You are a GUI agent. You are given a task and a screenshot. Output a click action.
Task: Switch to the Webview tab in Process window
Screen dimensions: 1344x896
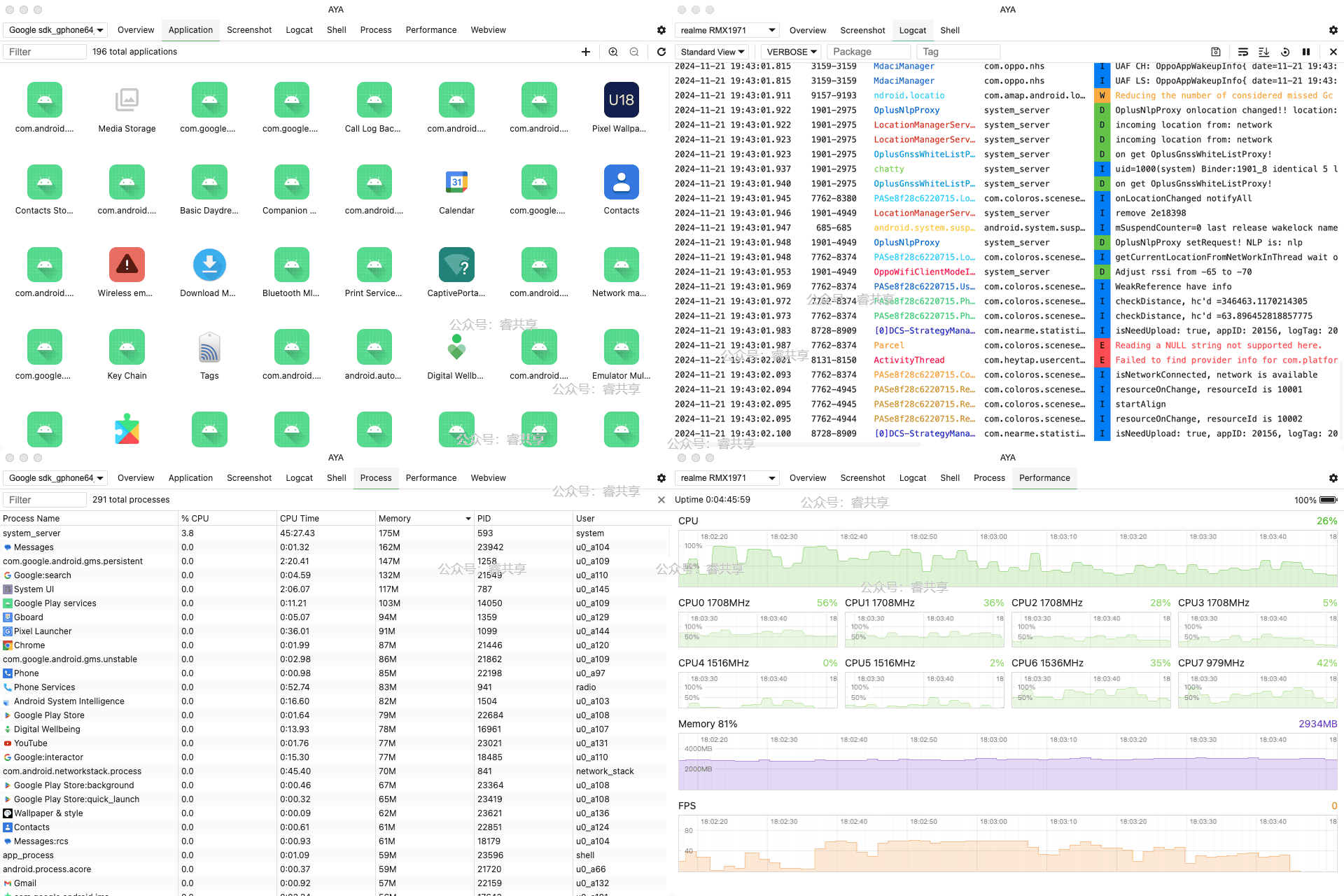(x=488, y=478)
